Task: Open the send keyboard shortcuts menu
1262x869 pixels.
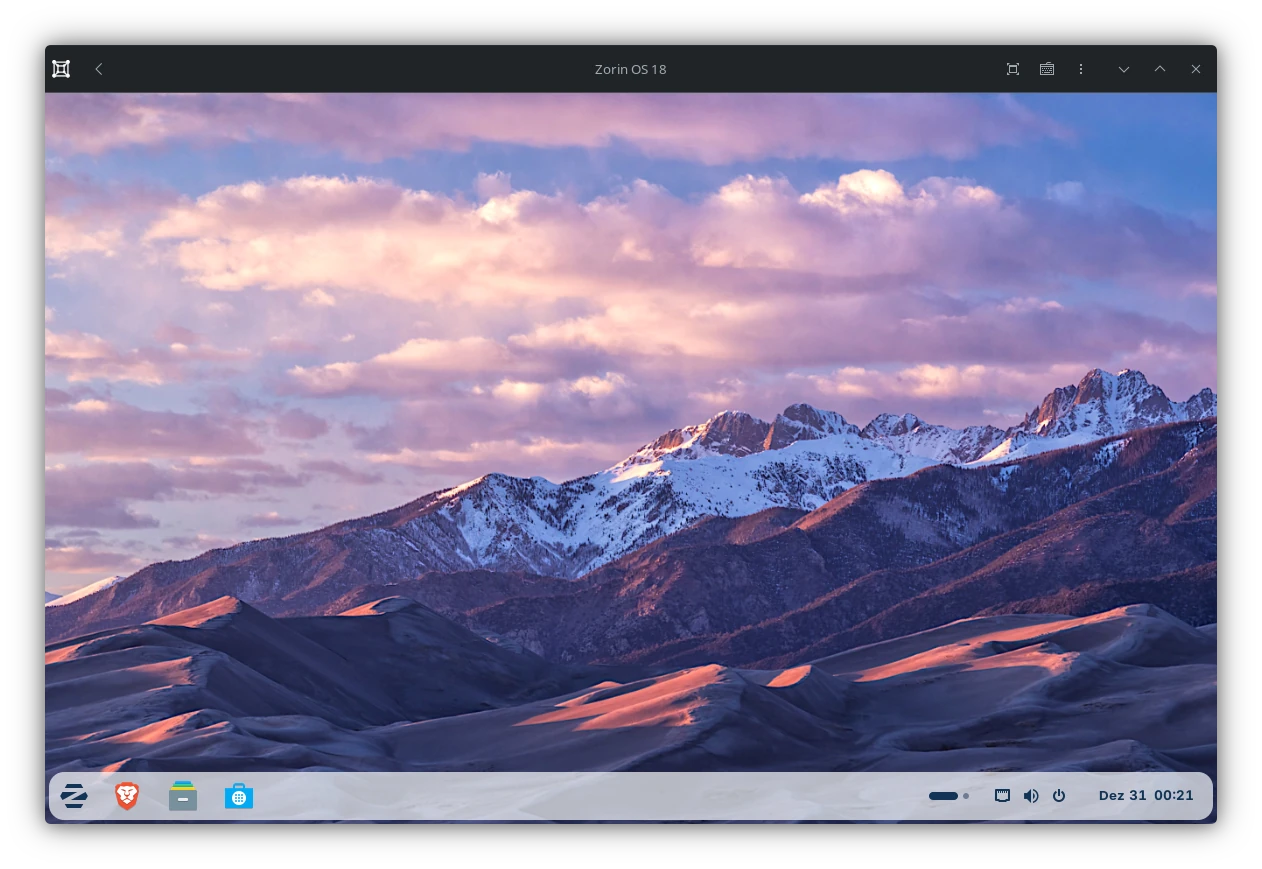Action: click(x=1047, y=69)
